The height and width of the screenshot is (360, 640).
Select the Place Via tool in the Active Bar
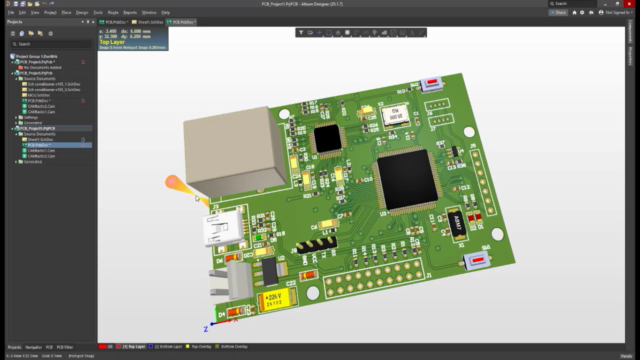tap(375, 33)
